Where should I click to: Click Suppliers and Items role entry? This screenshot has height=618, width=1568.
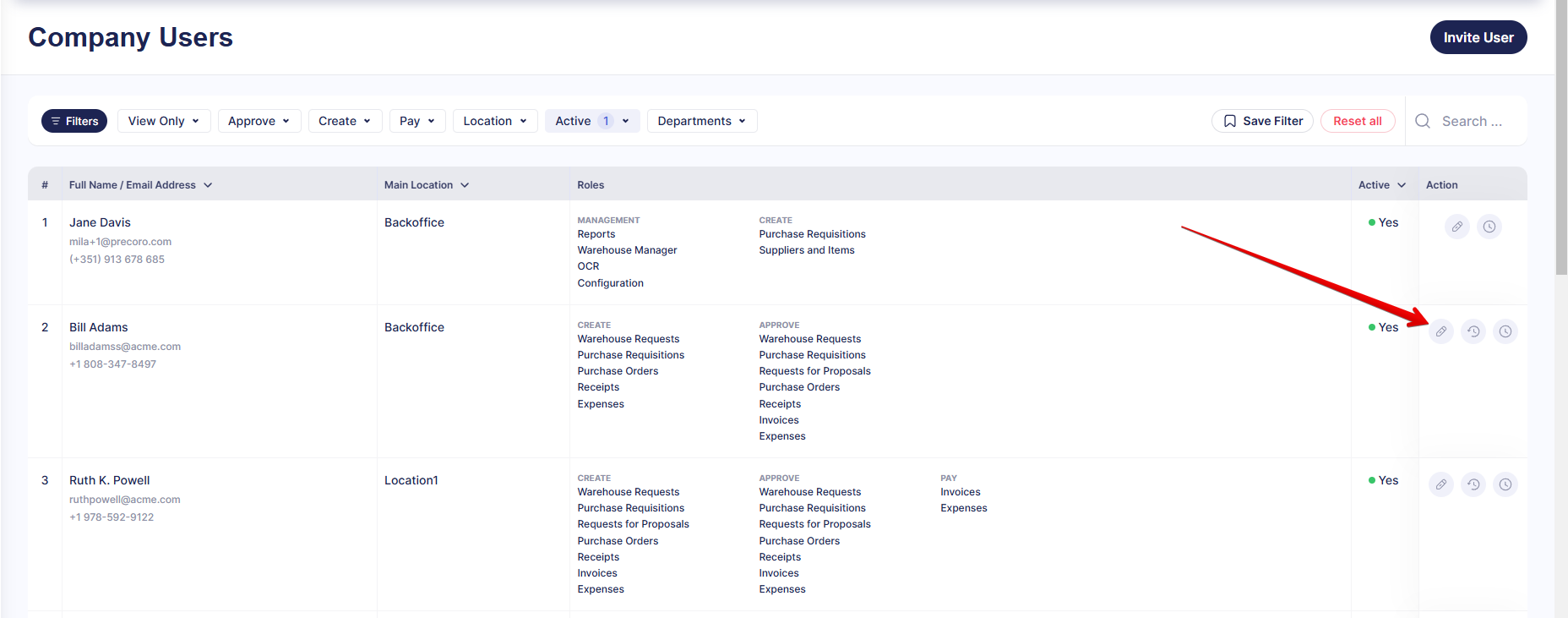pyautogui.click(x=807, y=250)
